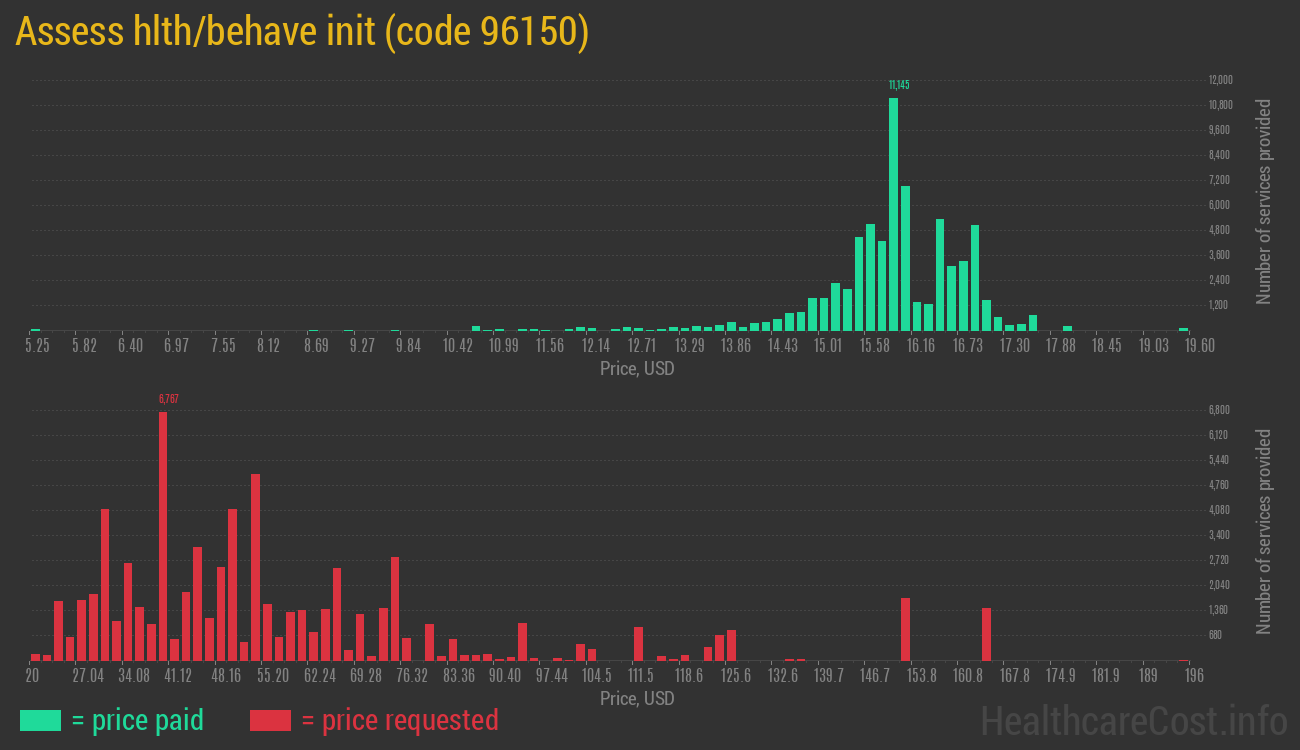
Task: Open the HealthcareCost.info watermark link
Action: [1133, 720]
